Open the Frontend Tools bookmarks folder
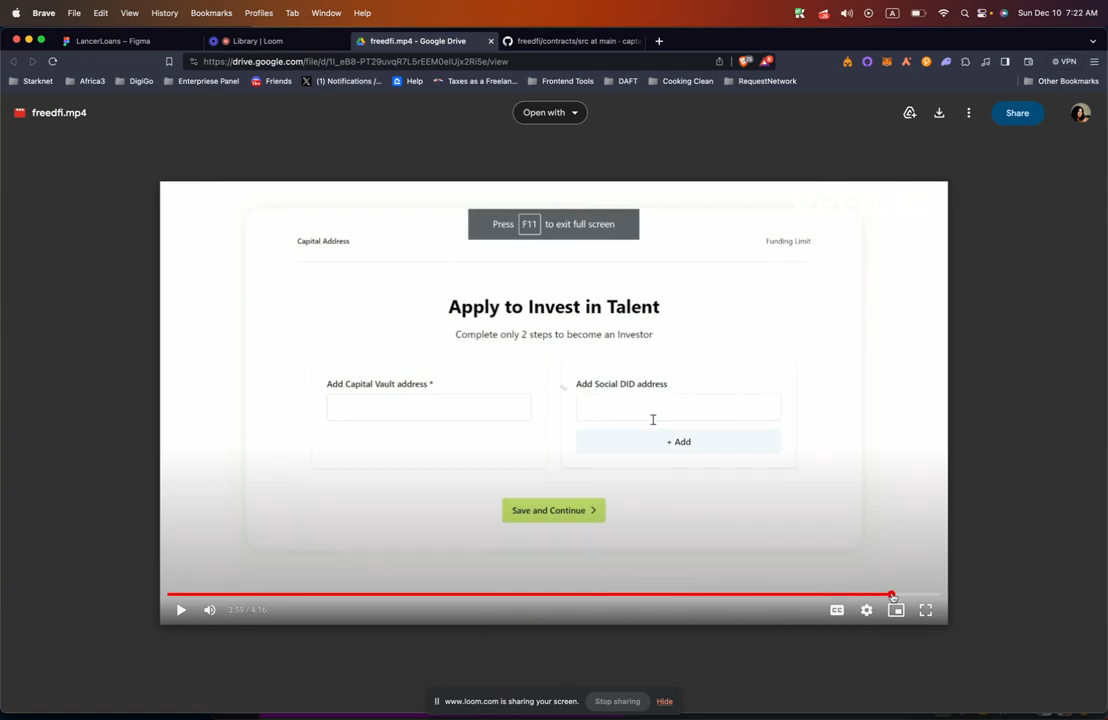The image size is (1108, 720). click(x=560, y=81)
